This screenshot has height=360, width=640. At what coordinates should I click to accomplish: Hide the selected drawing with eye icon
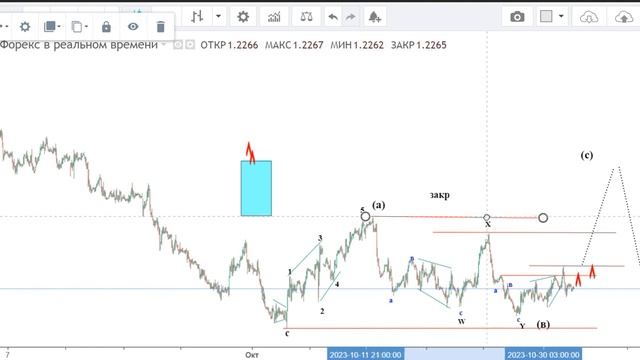pos(133,27)
